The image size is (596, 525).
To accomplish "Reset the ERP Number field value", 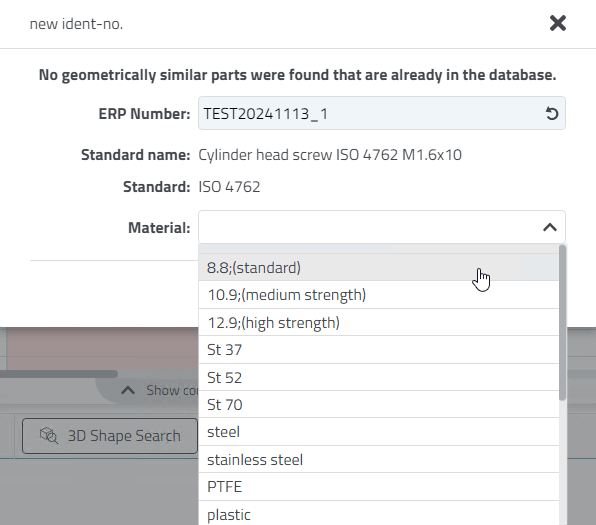I will (552, 114).
